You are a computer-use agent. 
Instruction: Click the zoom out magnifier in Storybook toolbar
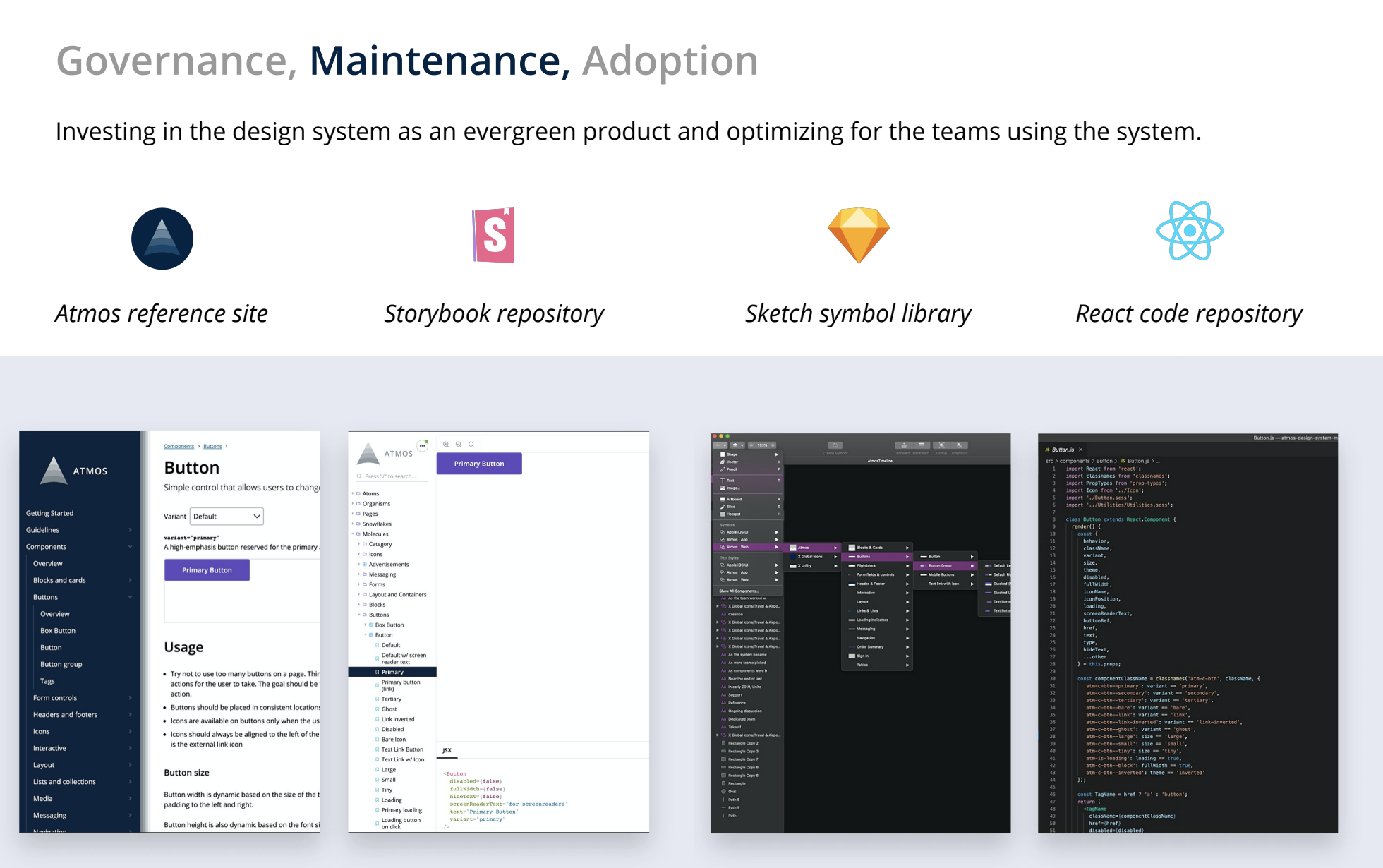[x=459, y=445]
